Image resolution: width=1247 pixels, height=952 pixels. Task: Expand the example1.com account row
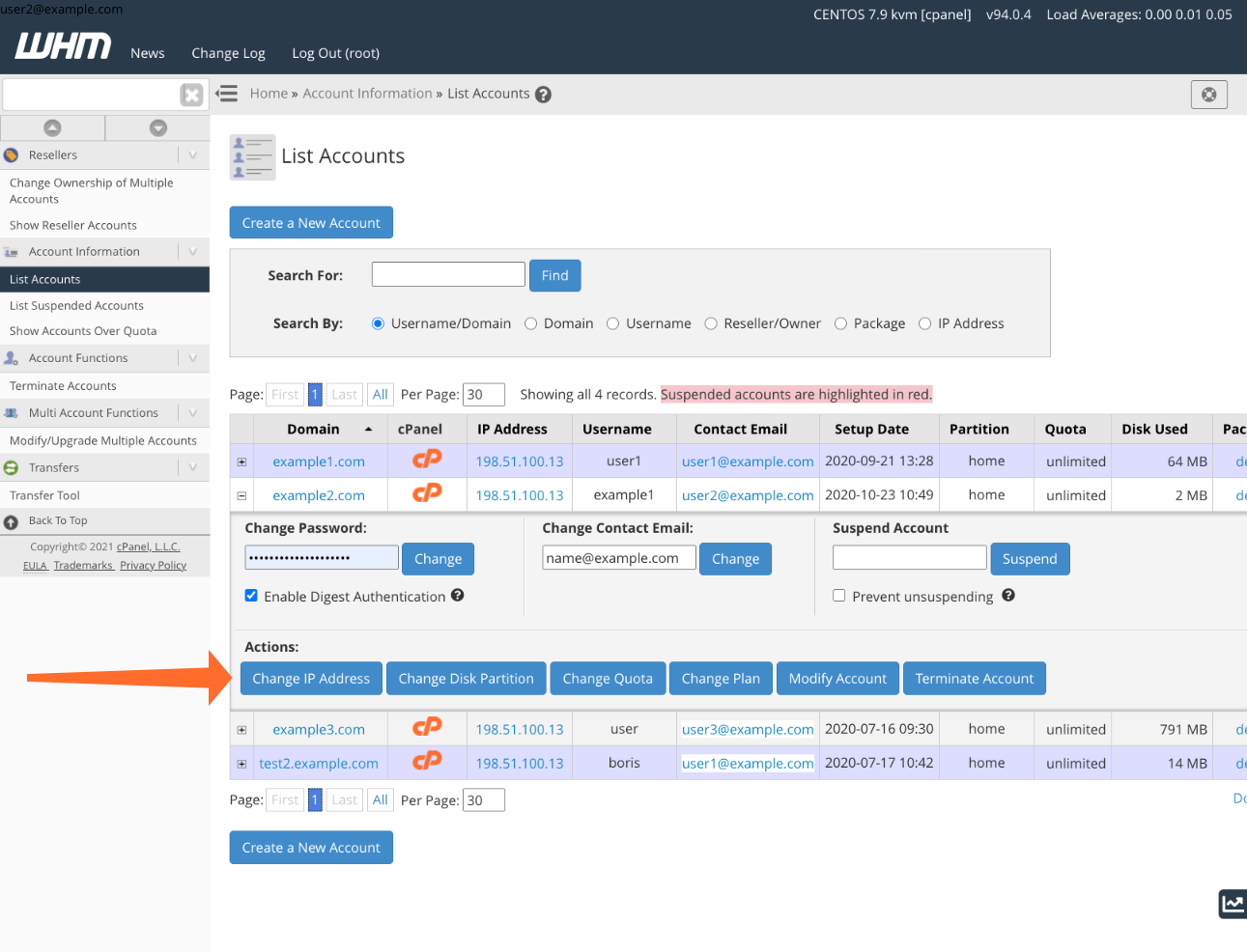pyautogui.click(x=241, y=462)
